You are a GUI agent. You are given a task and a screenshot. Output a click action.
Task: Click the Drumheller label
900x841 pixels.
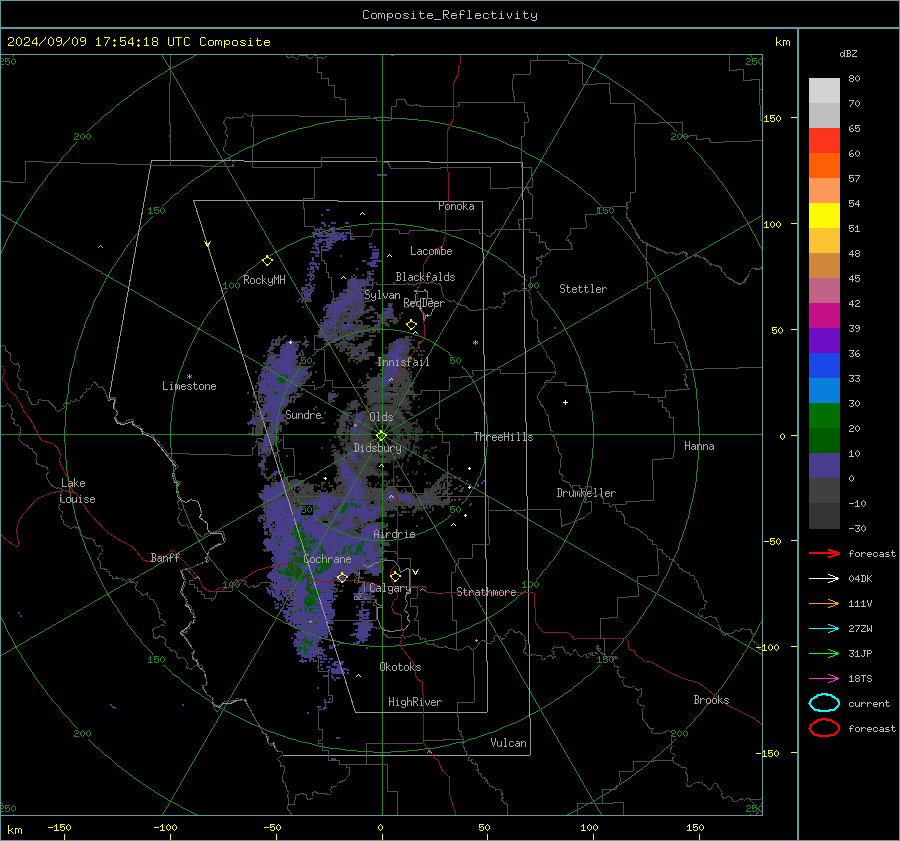click(586, 493)
